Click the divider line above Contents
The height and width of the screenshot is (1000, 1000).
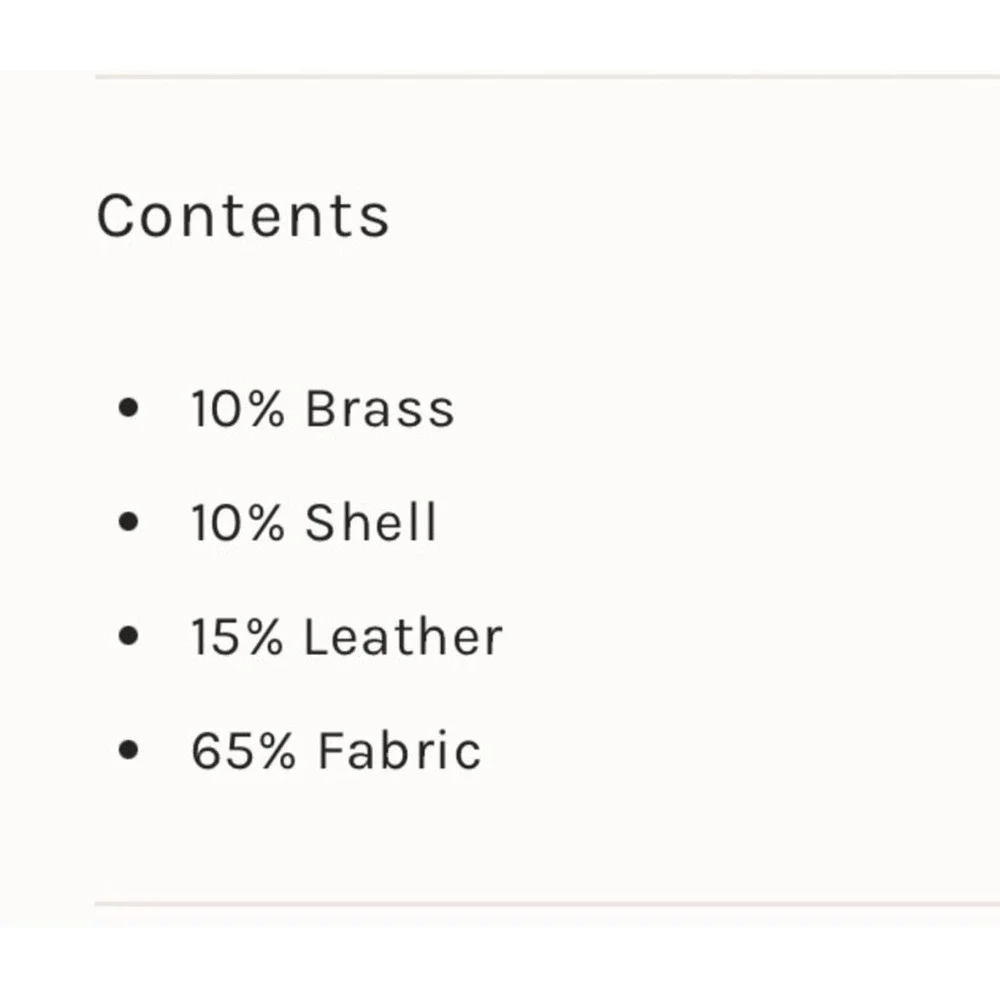(x=547, y=77)
